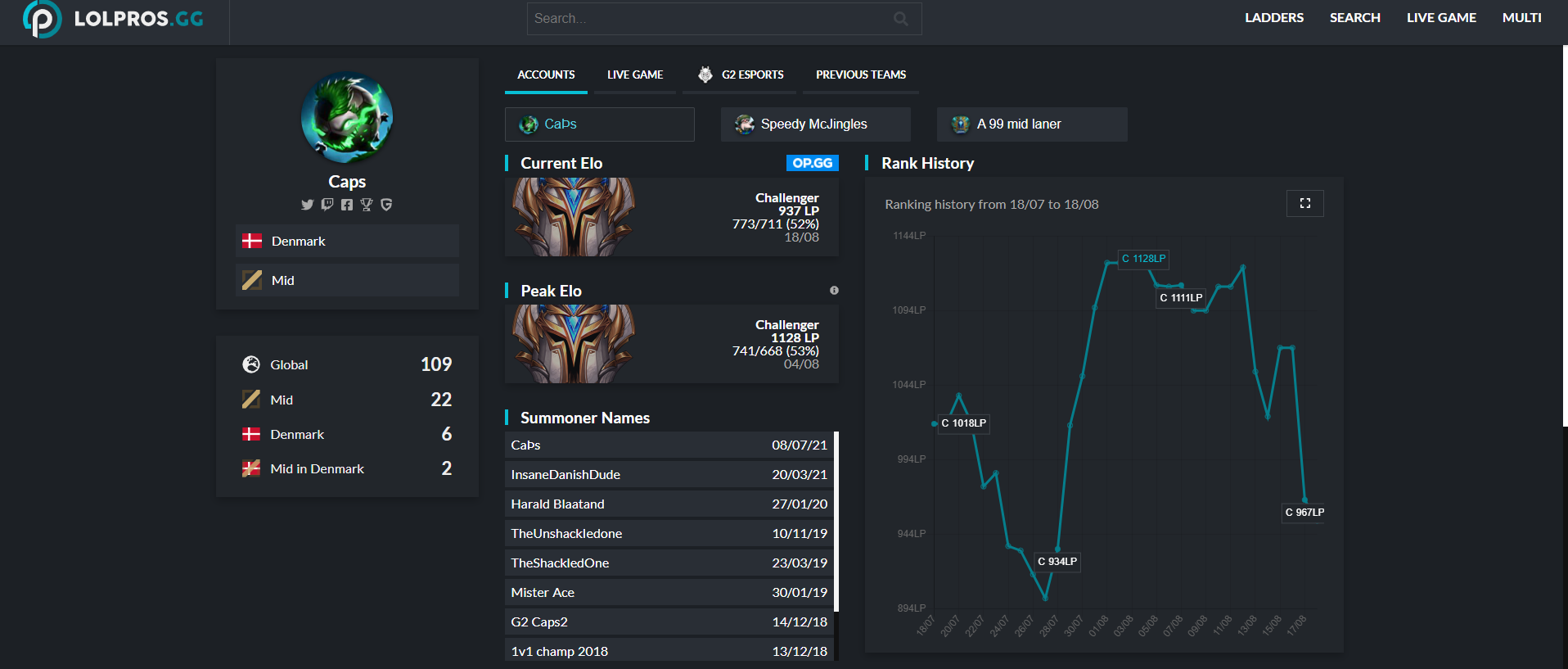Image resolution: width=1568 pixels, height=669 pixels.
Task: Open MULTI in the top navigation
Action: click(x=1521, y=18)
